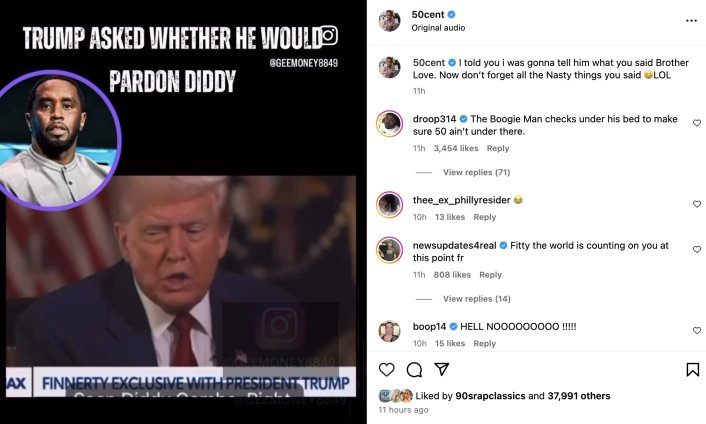Reply to droop314's comment
The image size is (706, 424).
click(x=498, y=149)
